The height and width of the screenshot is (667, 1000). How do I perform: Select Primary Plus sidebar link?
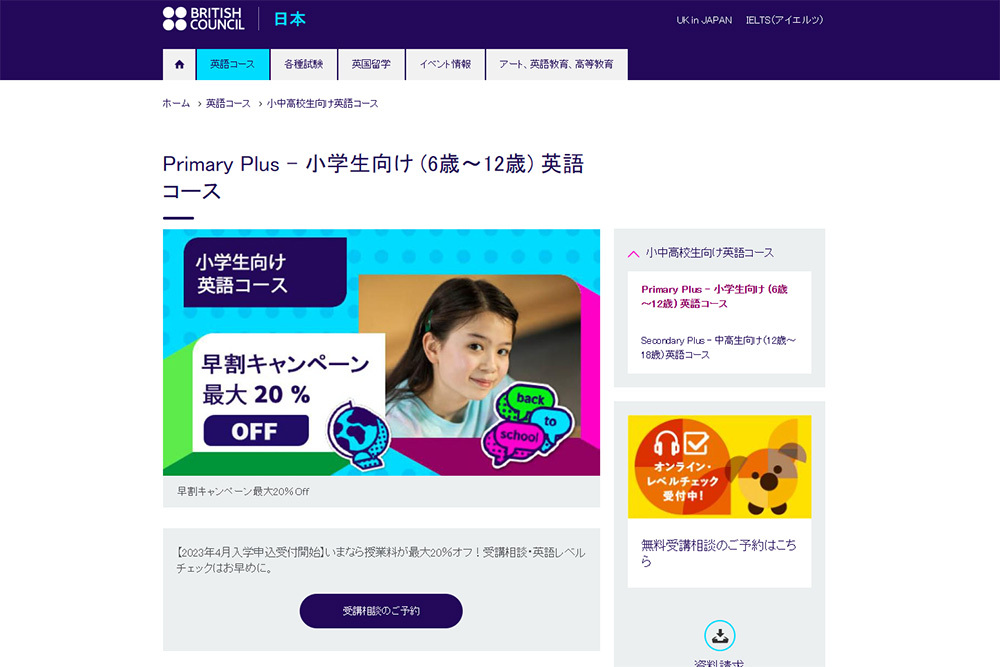tap(714, 297)
